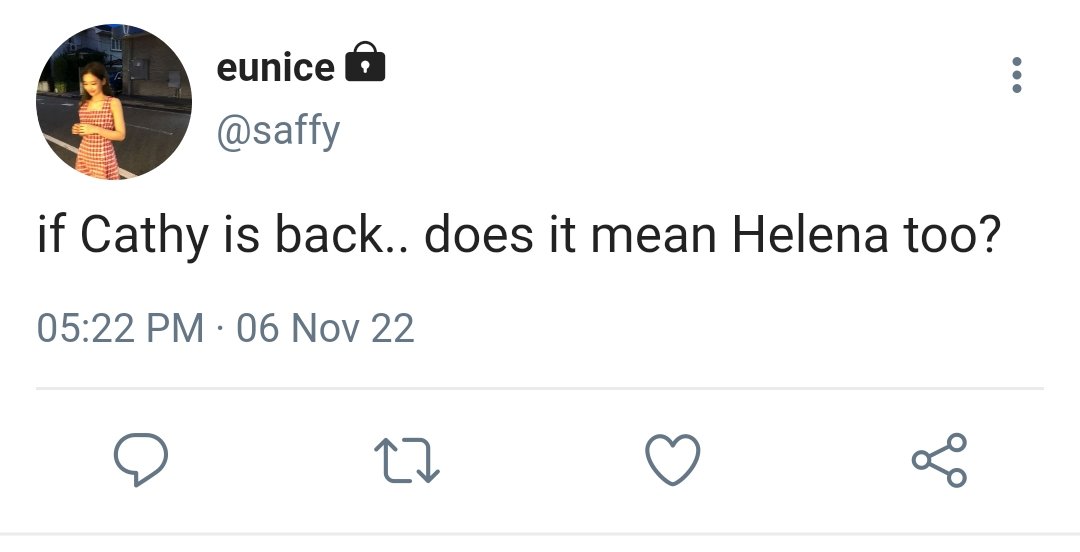Screen dimensions: 1080x552
Task: Click the word Cathy in the tweet
Action: point(144,236)
